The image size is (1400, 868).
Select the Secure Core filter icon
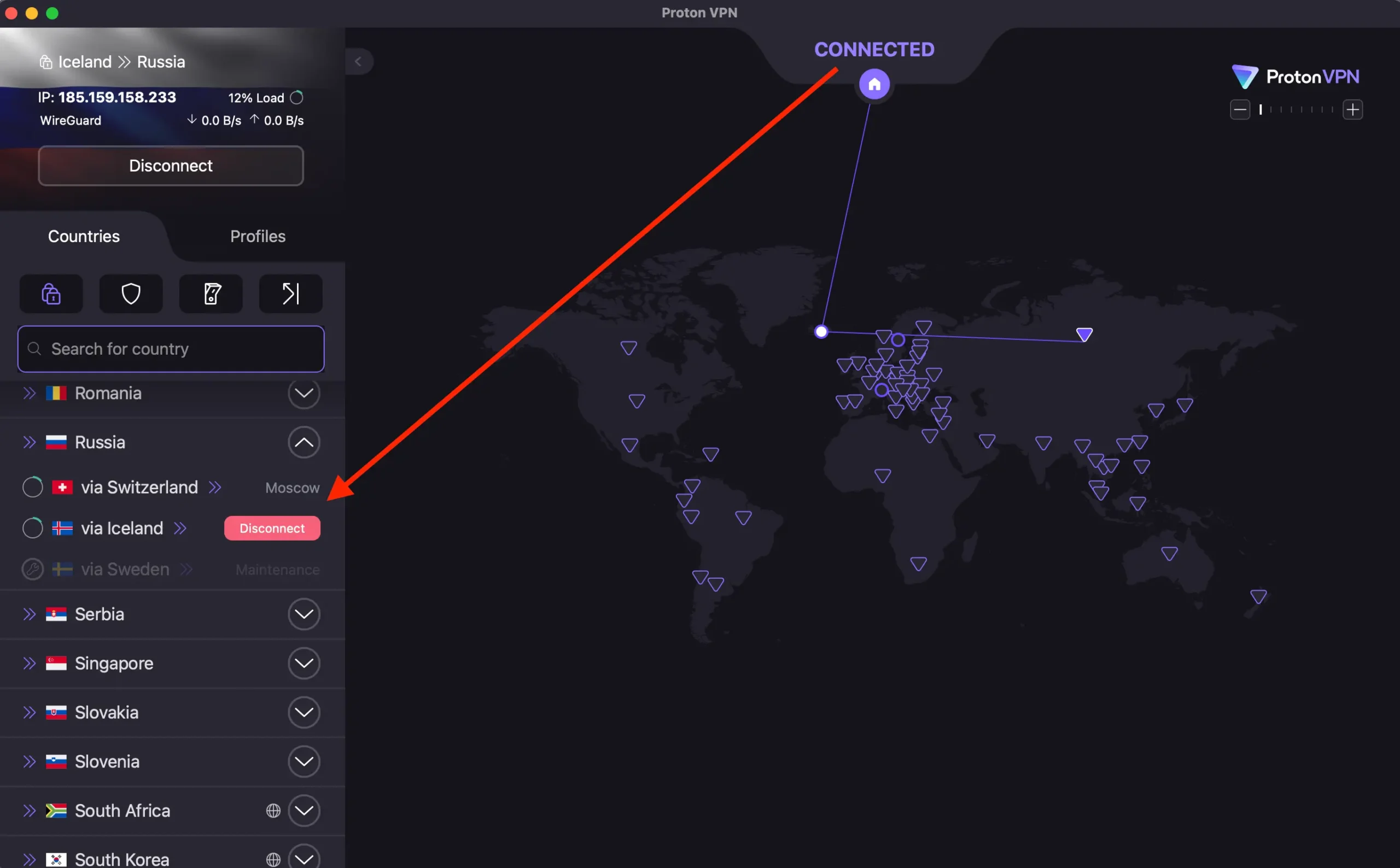click(x=50, y=294)
